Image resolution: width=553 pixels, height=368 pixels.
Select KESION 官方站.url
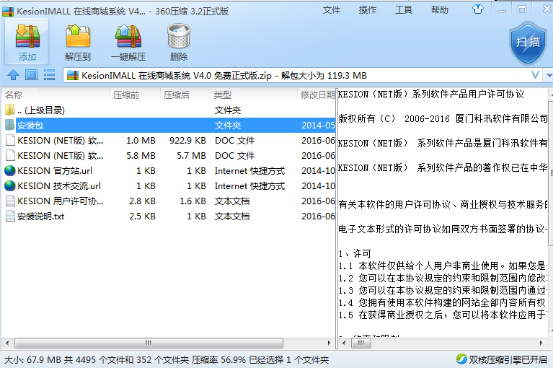(169, 171)
